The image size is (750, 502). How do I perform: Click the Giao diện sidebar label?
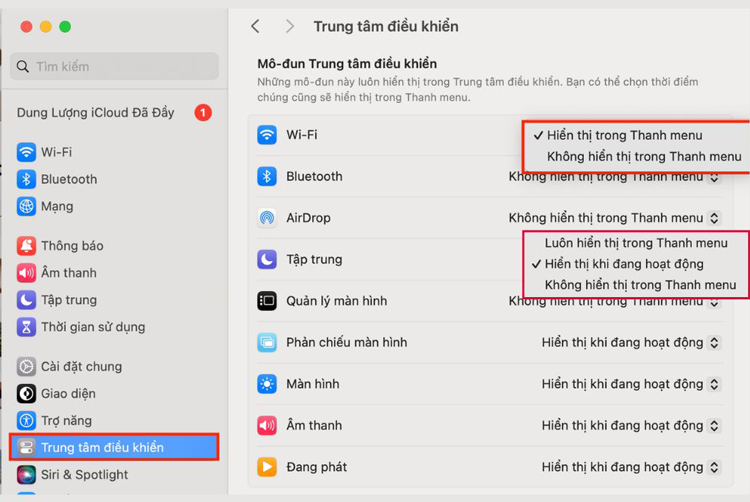(x=68, y=393)
